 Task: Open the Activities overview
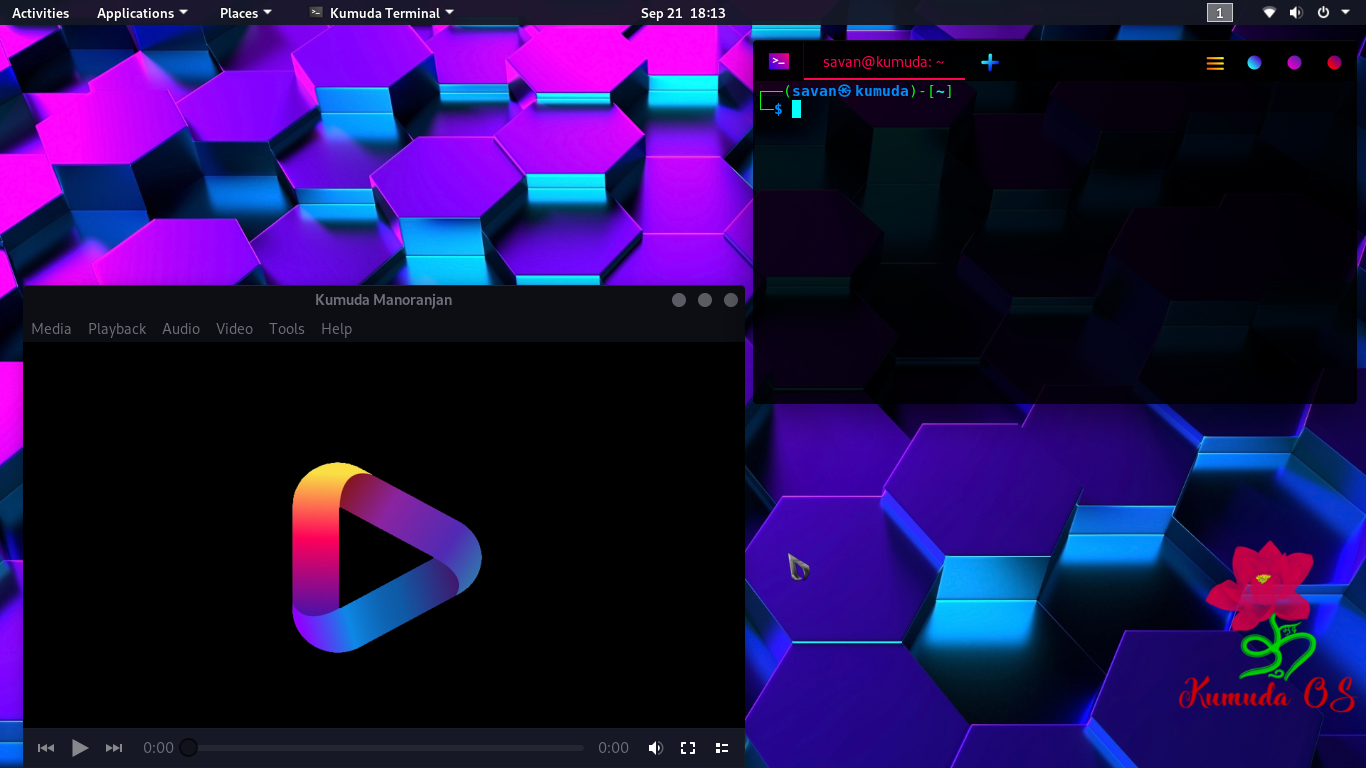click(40, 13)
